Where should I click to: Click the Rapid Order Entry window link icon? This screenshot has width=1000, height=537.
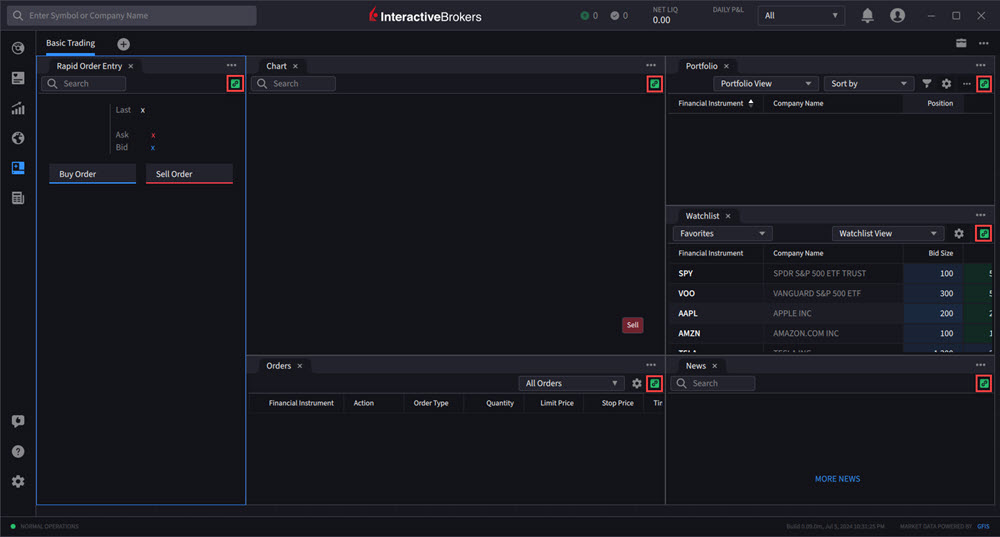click(235, 84)
